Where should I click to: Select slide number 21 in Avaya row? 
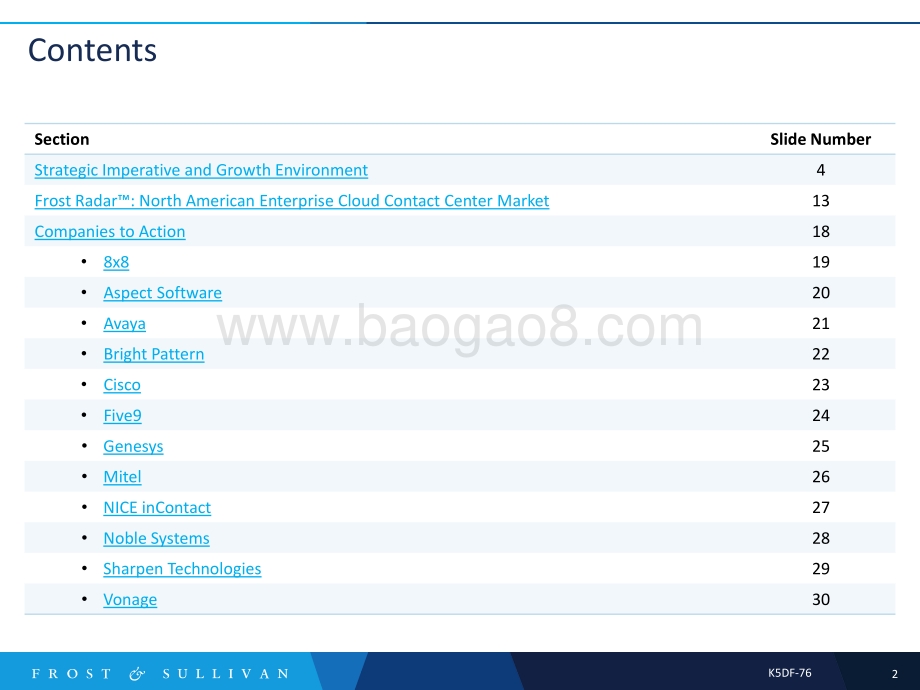(821, 324)
